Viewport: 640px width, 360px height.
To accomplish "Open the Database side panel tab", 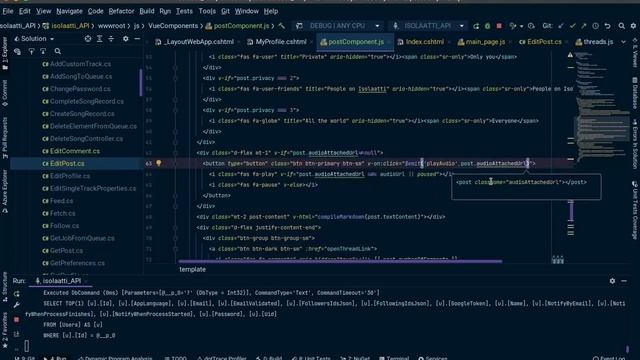I will 635,93.
